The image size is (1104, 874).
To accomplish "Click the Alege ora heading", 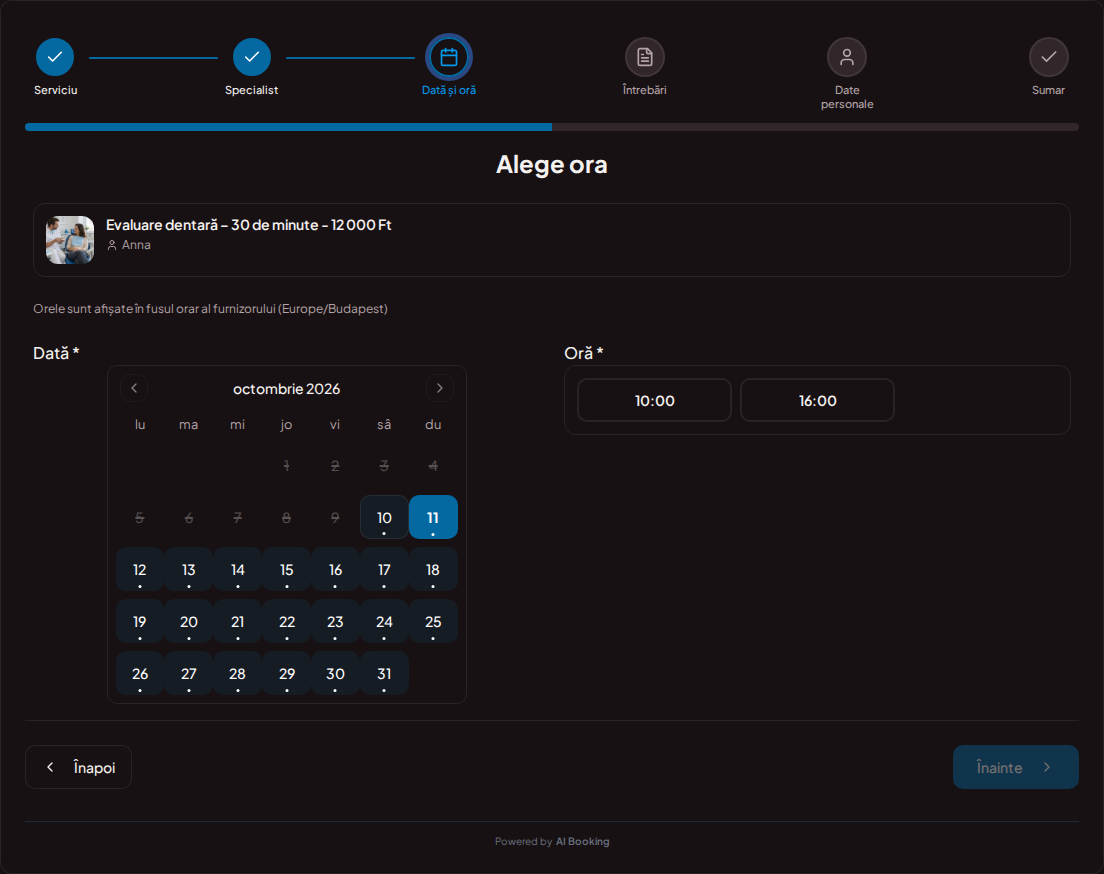I will click(x=552, y=165).
